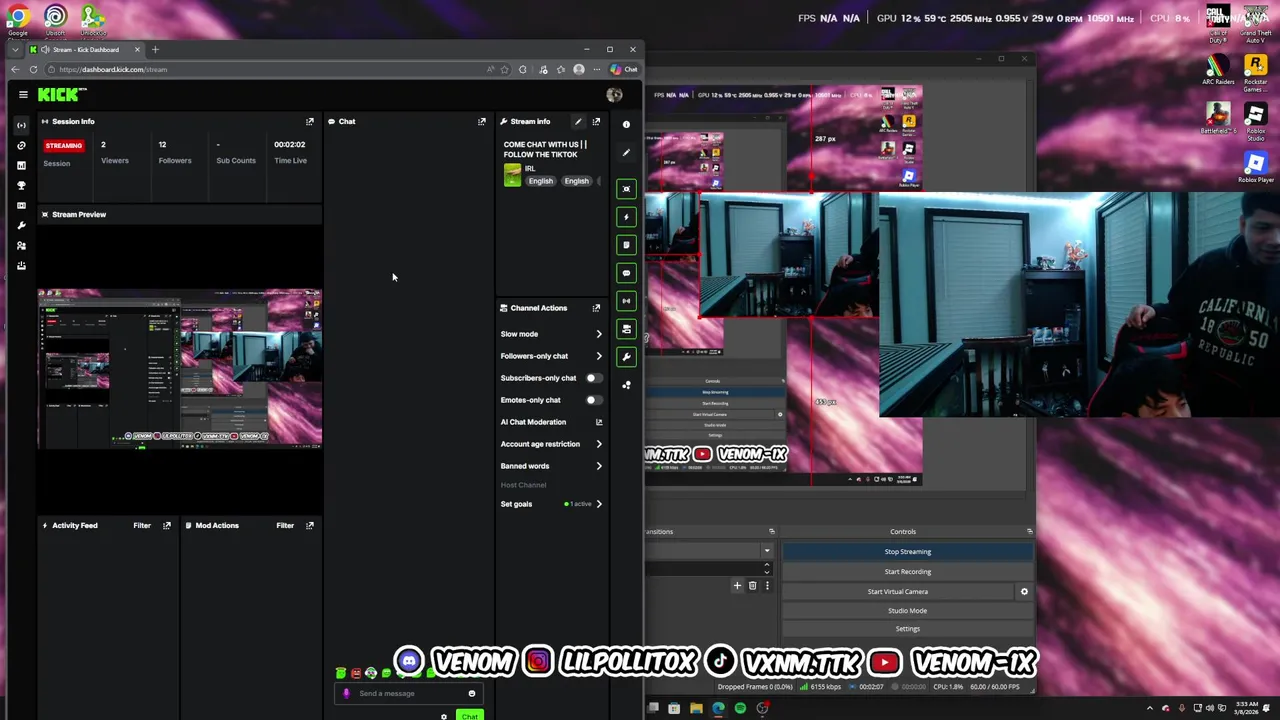
Task: Click the plus button under OBS transitions
Action: tap(737, 586)
